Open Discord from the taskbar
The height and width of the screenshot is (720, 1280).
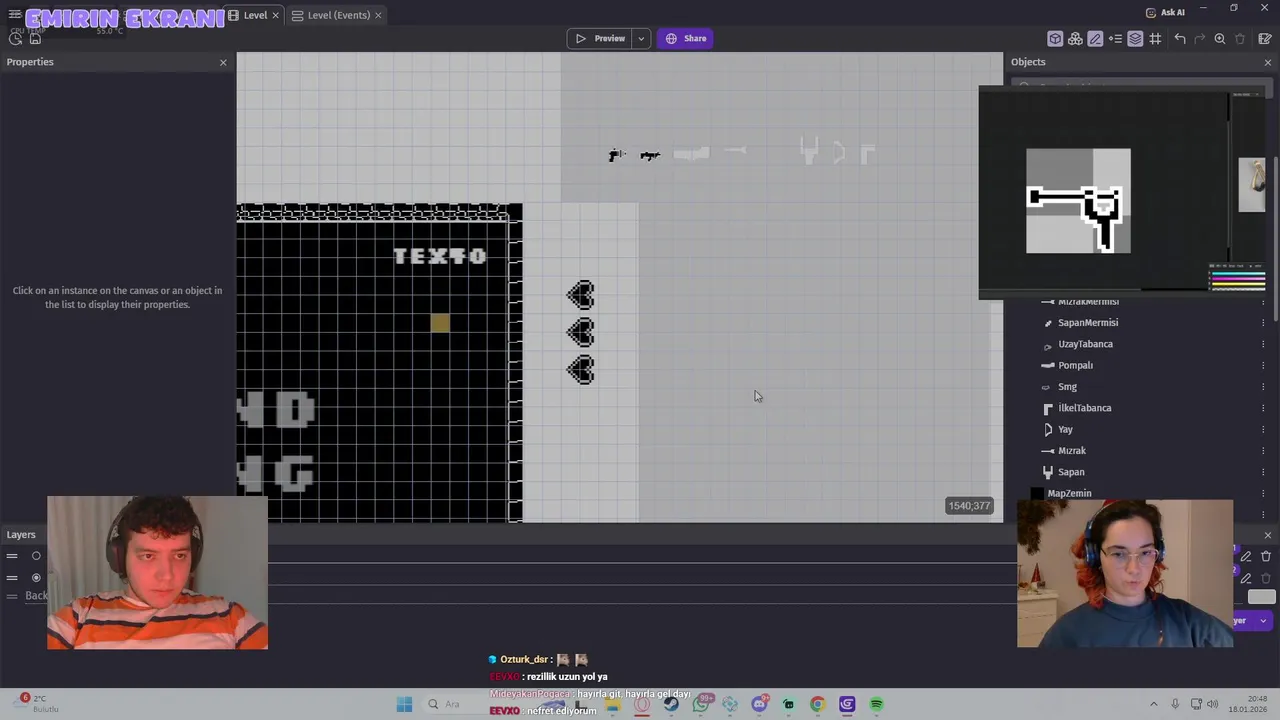click(759, 704)
